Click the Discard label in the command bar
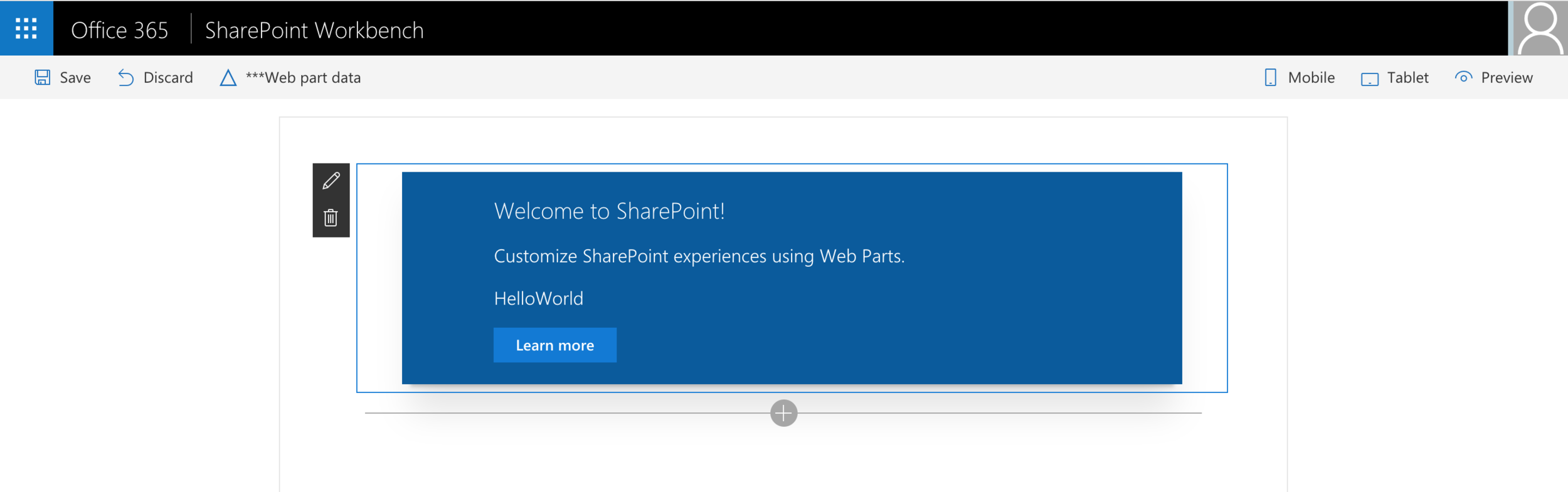Viewport: 1568px width, 492px height. (168, 77)
